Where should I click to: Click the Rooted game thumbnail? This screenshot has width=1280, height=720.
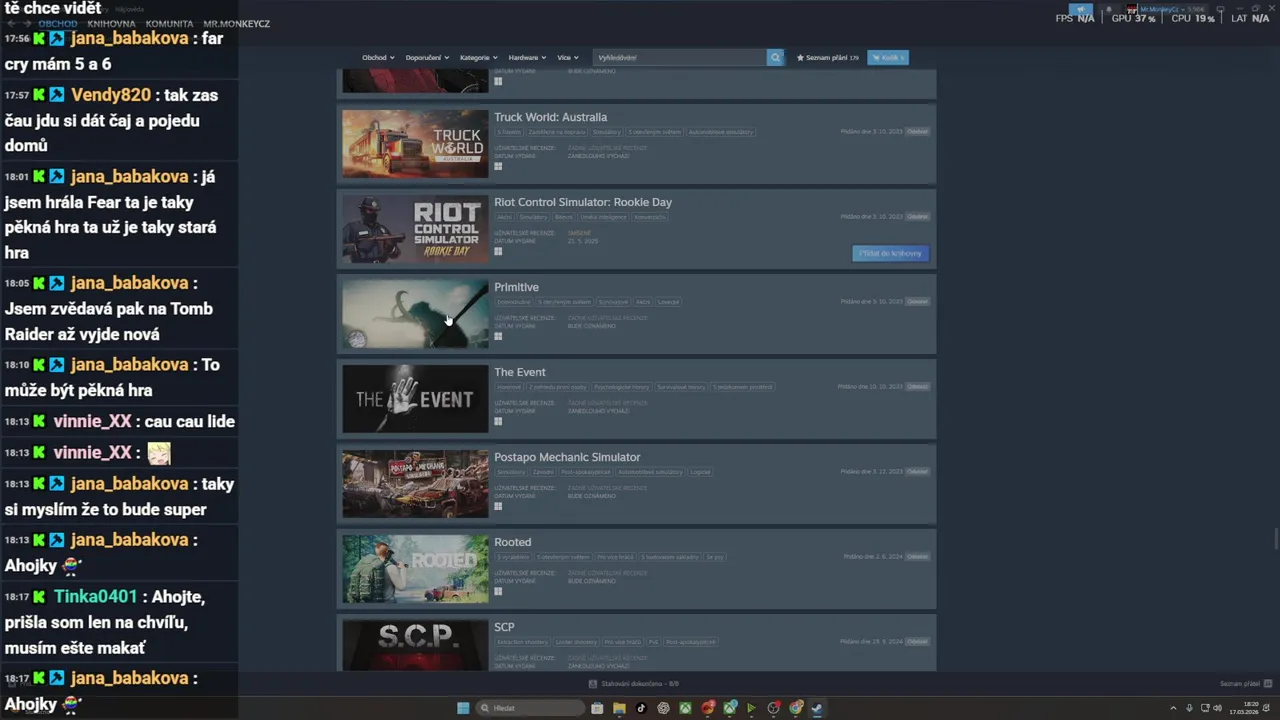coord(415,569)
